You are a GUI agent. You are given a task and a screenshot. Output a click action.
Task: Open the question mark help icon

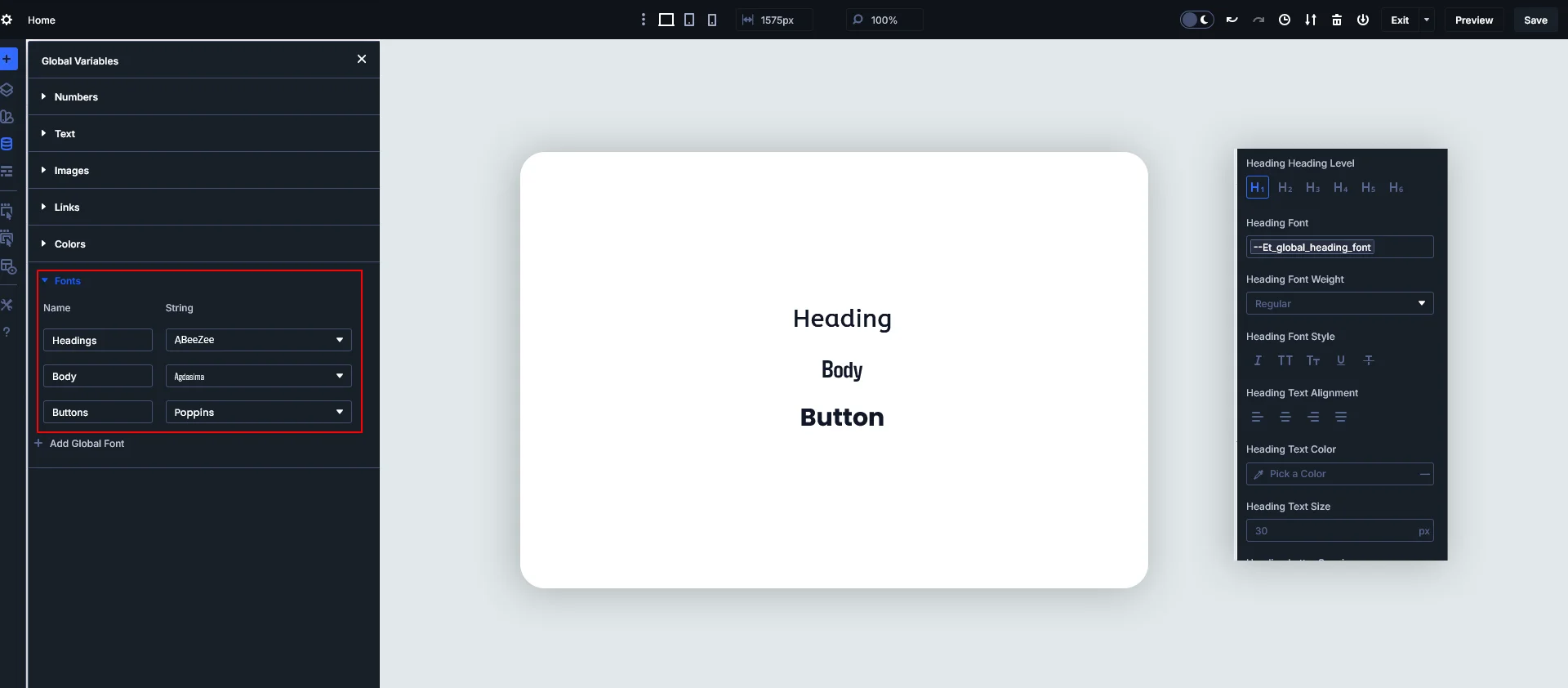[x=7, y=332]
